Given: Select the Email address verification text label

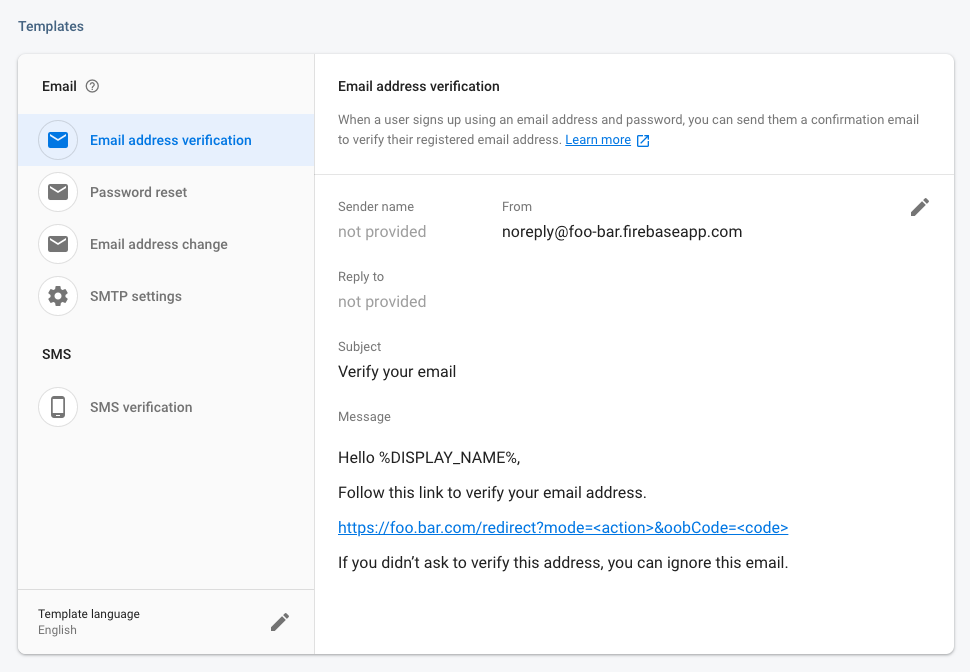Looking at the screenshot, I should (171, 140).
